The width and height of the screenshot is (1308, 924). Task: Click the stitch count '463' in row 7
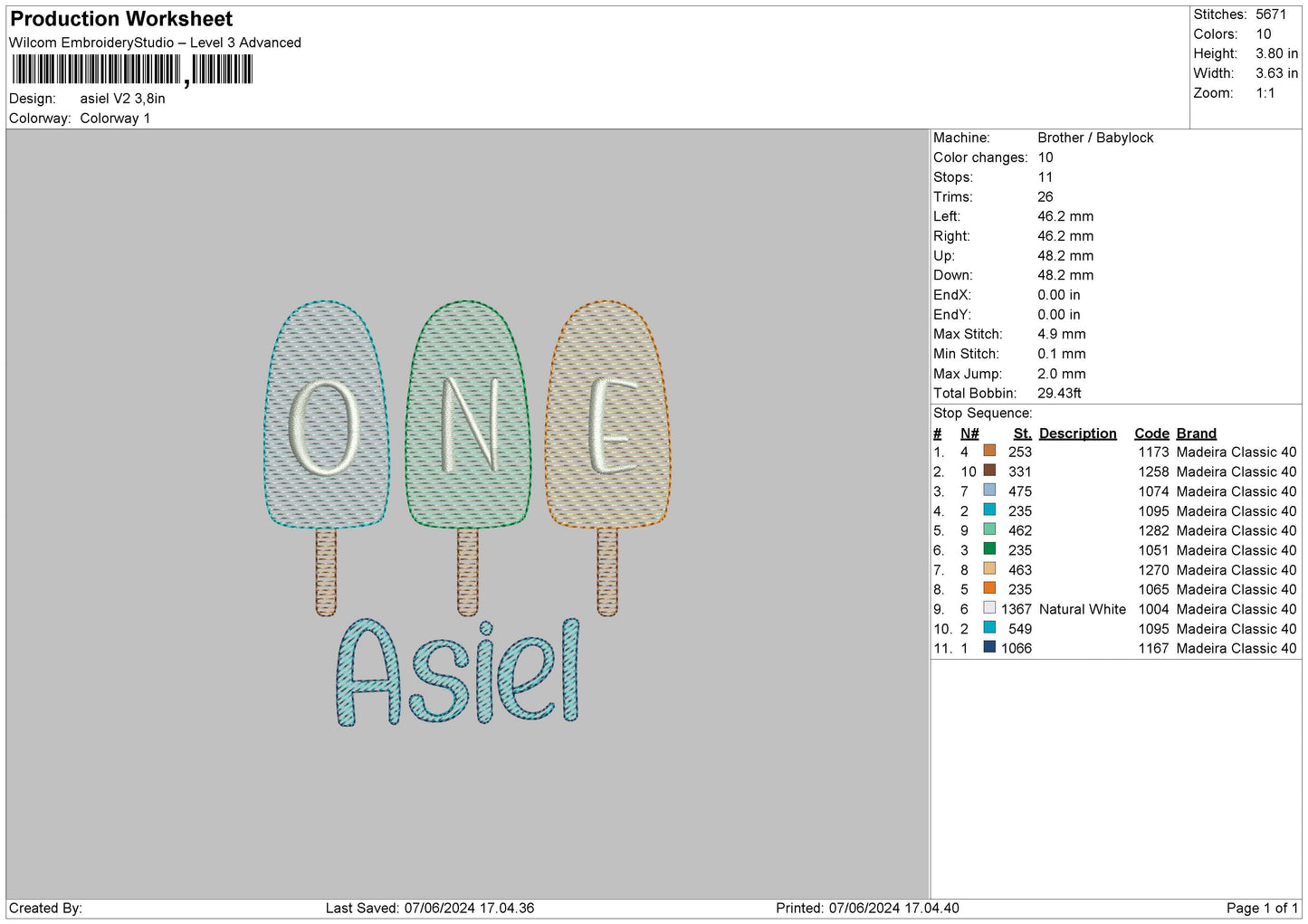(1020, 570)
